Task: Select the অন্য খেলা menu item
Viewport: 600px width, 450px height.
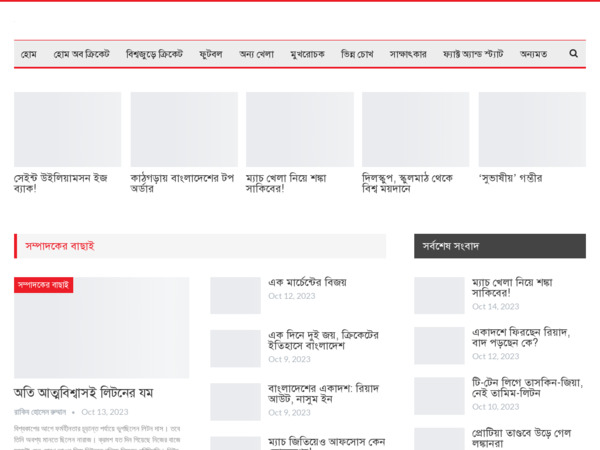Action: 256,54
